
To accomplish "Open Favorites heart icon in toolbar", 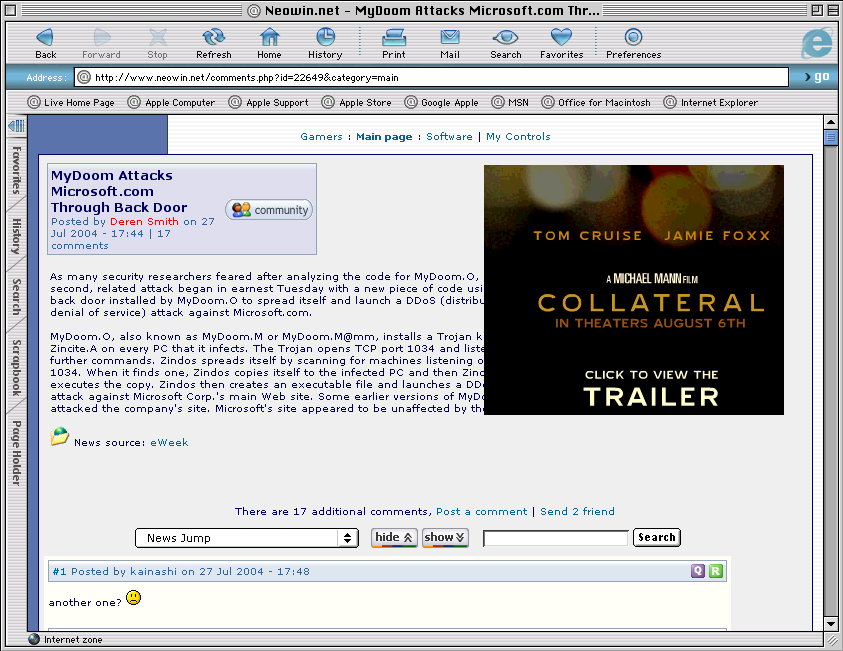I will tap(561, 37).
